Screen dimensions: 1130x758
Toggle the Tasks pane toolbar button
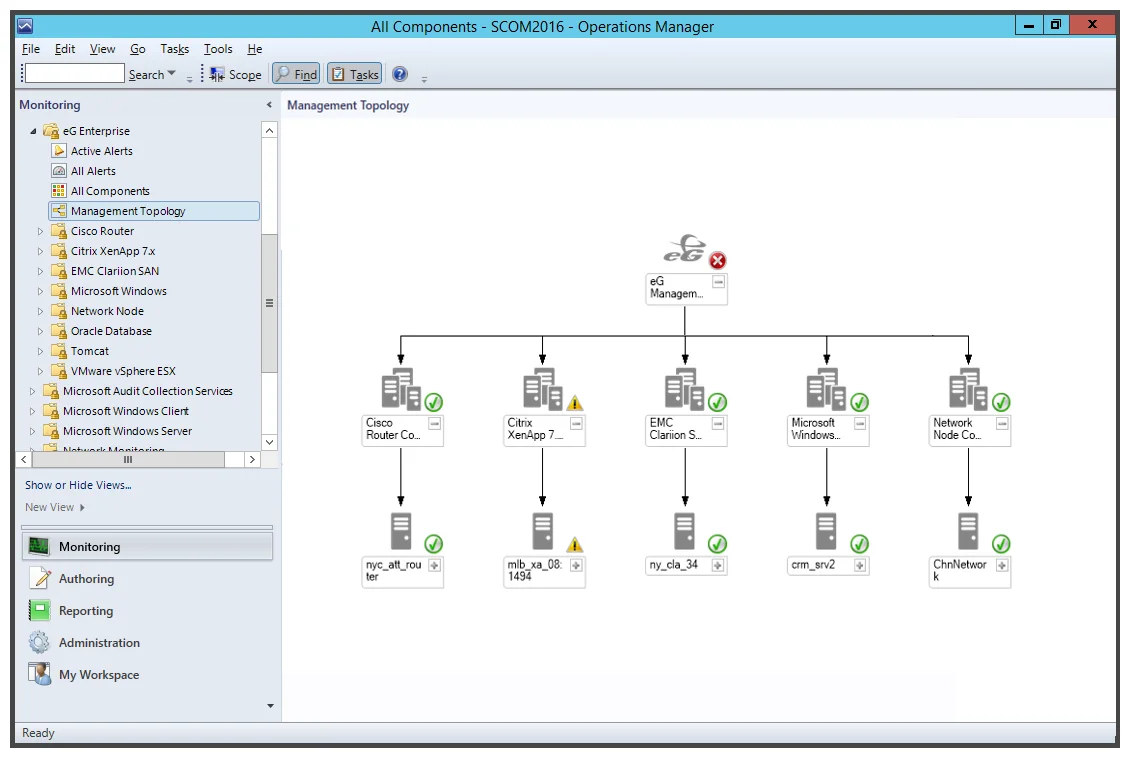point(355,74)
